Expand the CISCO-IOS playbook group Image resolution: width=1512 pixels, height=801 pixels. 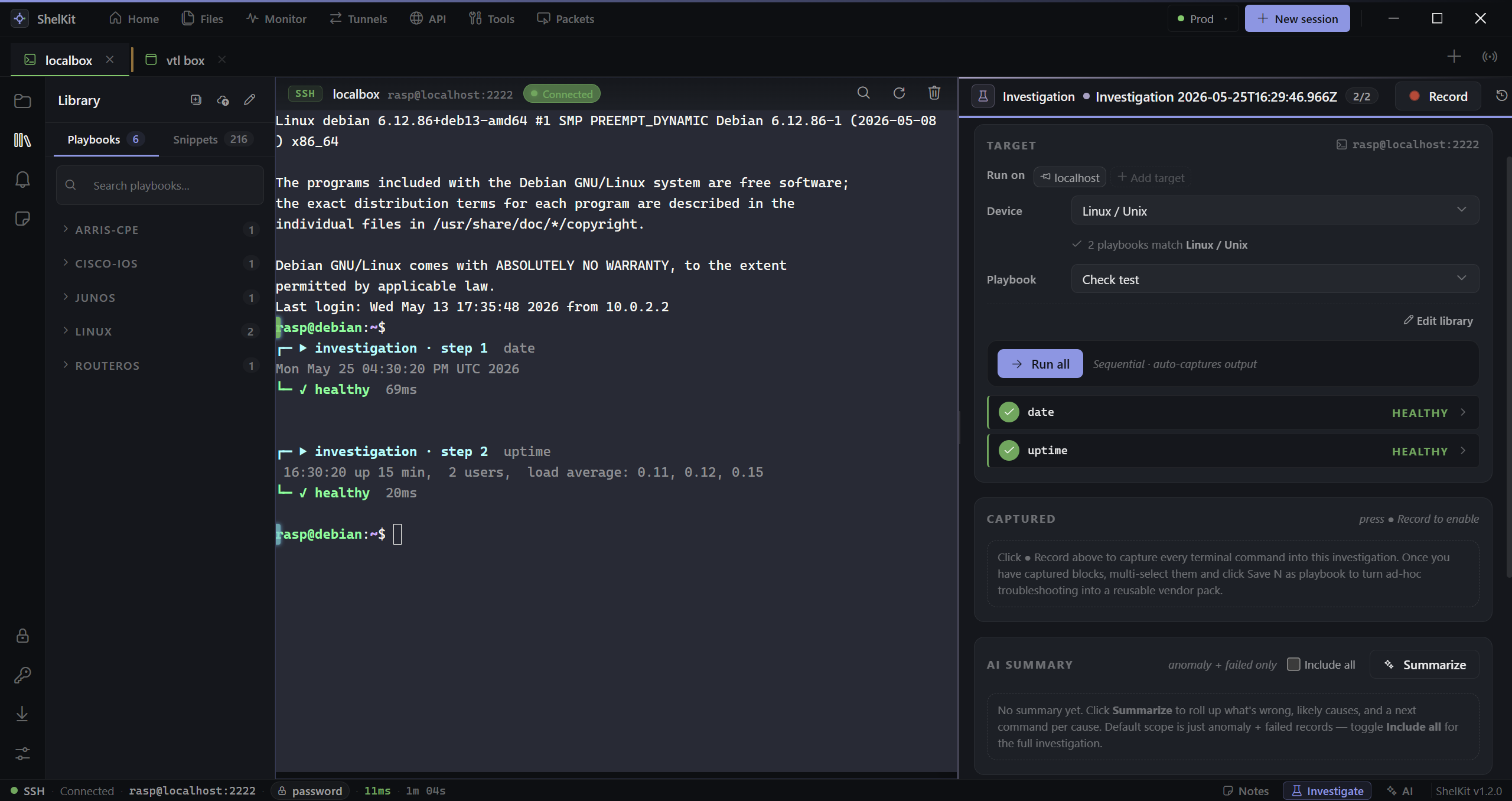159,263
